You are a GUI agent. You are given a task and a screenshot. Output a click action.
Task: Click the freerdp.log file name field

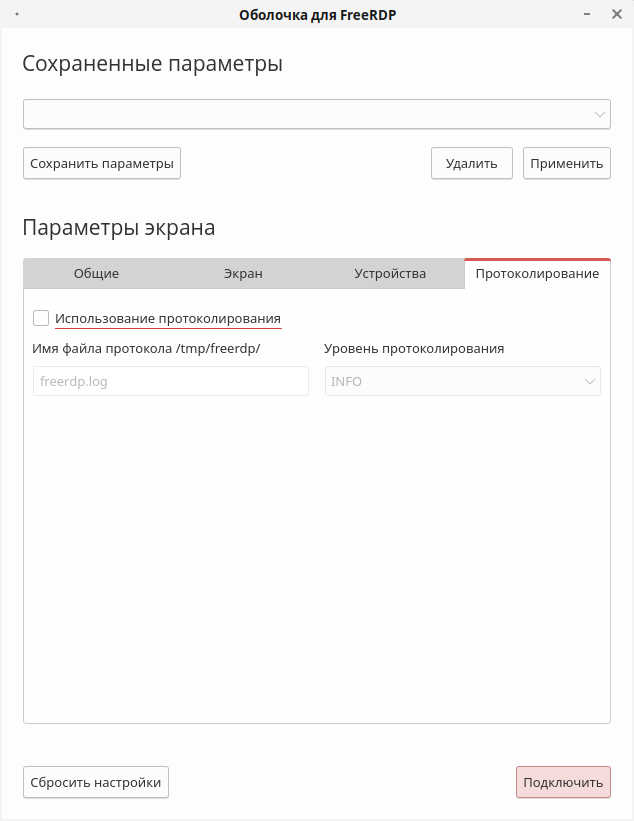click(171, 381)
